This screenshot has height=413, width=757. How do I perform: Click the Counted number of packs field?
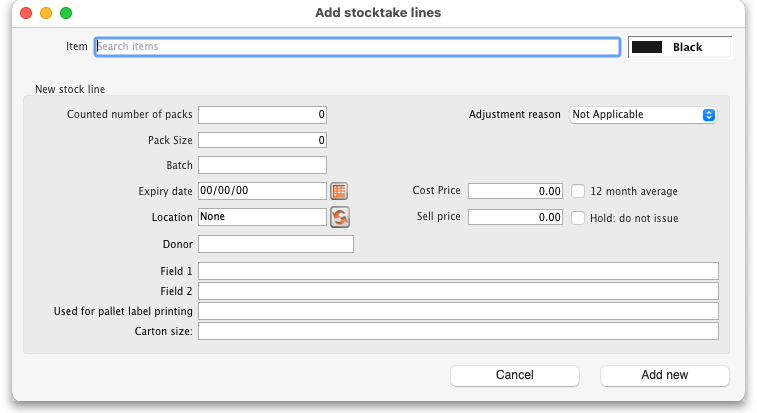262,115
